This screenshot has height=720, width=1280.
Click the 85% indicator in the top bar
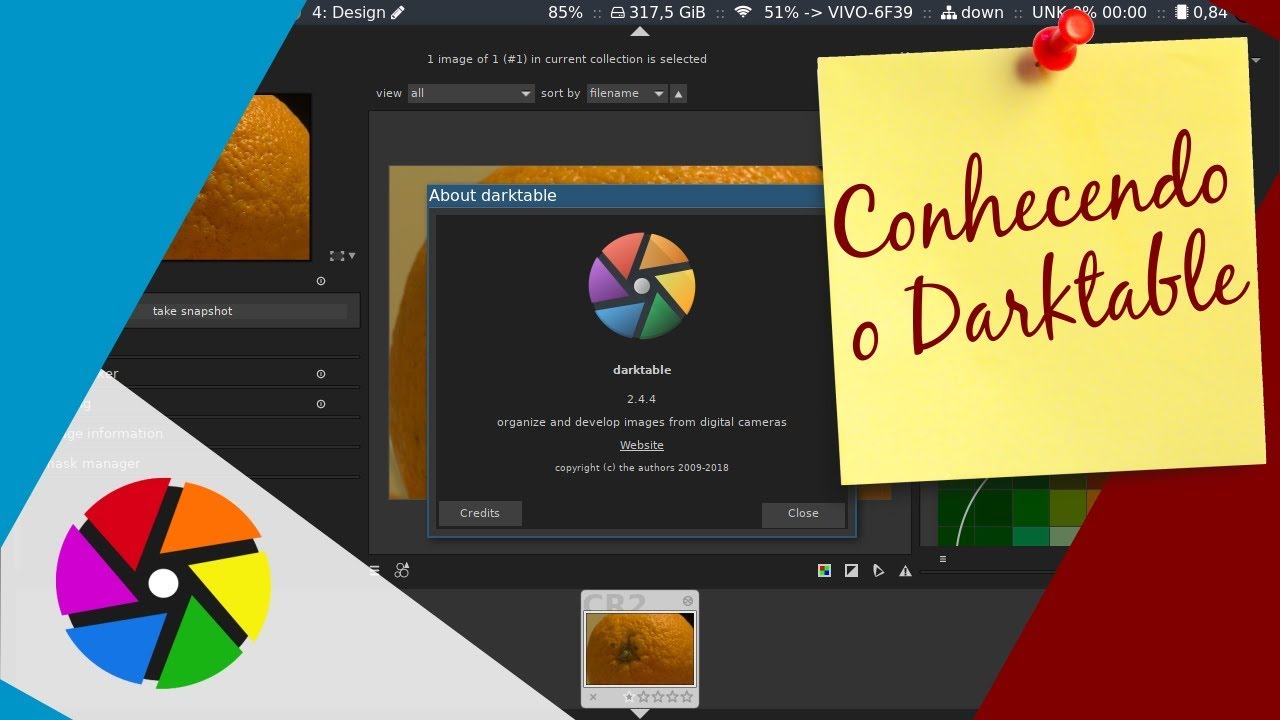(x=565, y=12)
